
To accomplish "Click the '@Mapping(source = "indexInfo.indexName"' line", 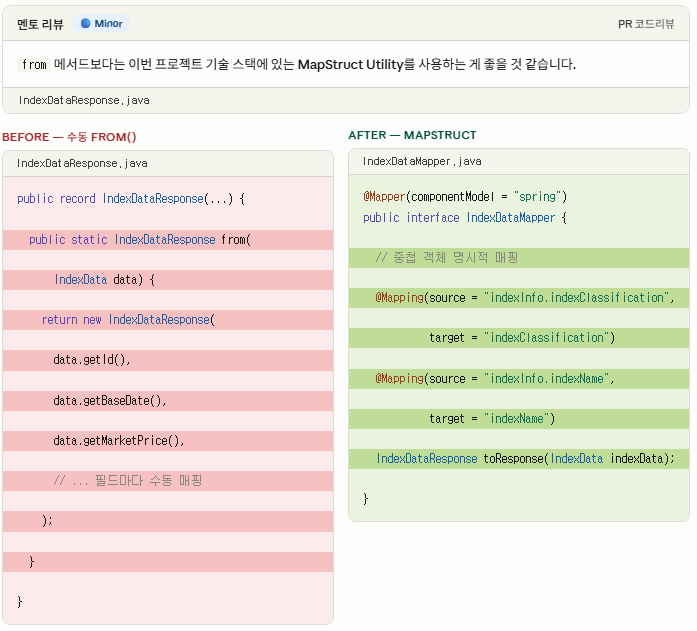I will click(x=519, y=379).
